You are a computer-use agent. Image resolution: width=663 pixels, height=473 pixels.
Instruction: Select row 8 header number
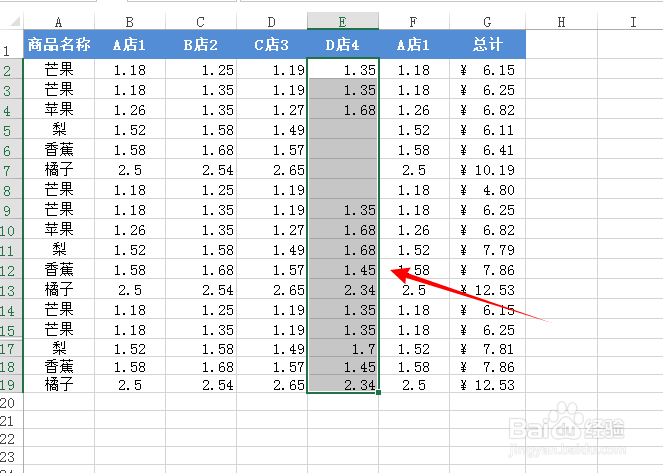point(11,189)
